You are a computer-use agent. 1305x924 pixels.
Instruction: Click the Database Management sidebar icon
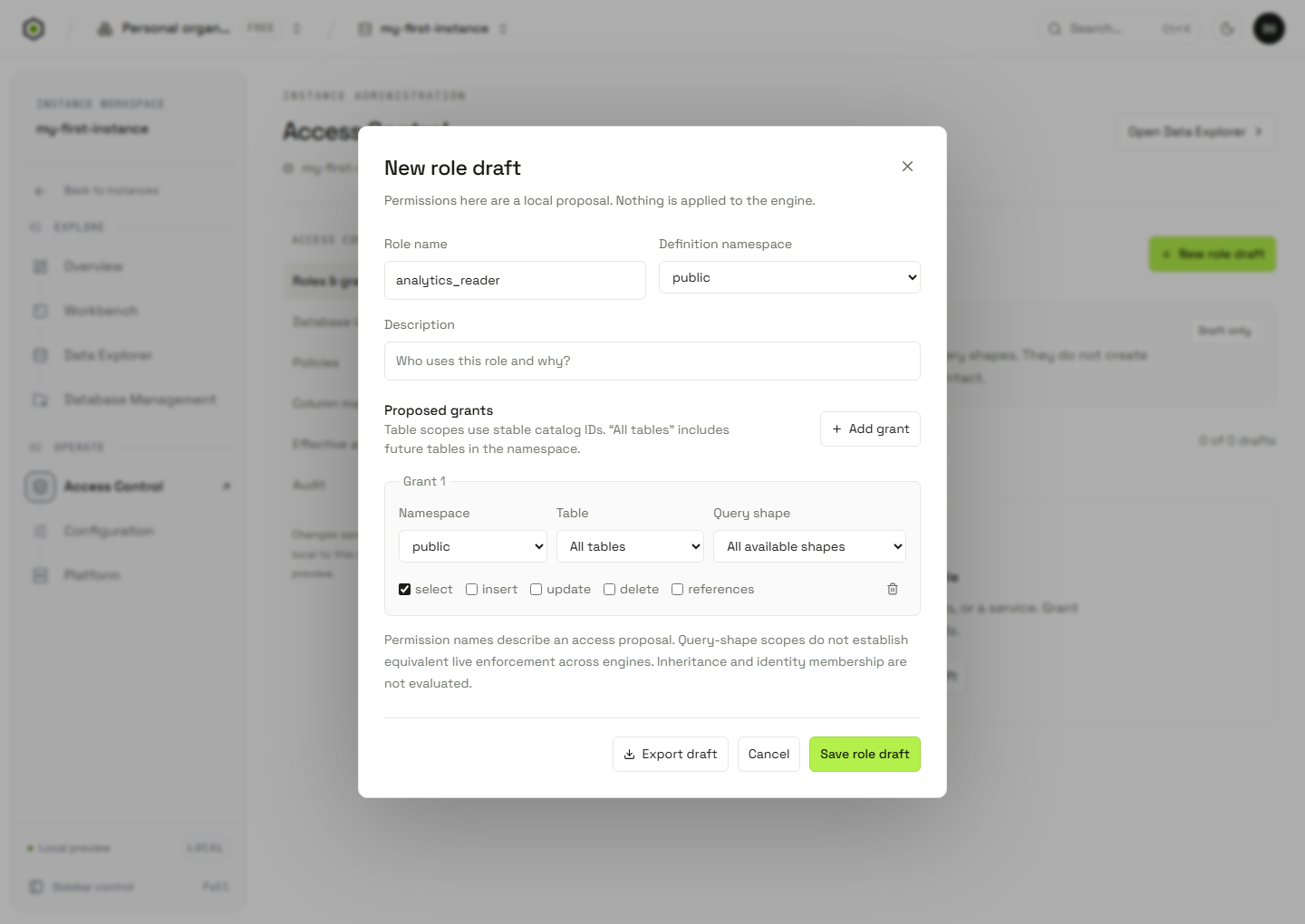pos(40,399)
